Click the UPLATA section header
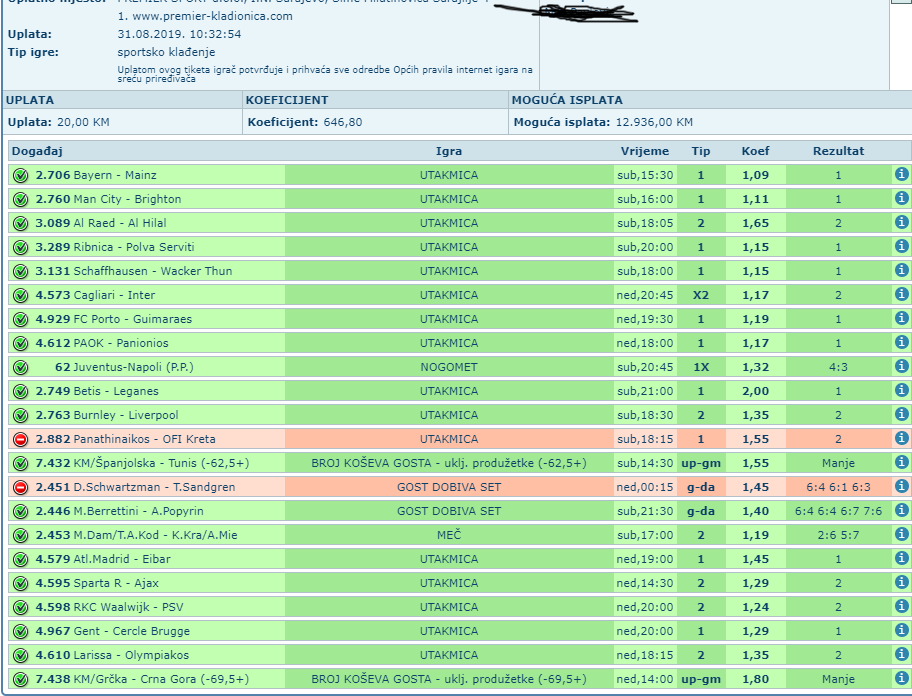The height and width of the screenshot is (696, 912). [x=30, y=100]
